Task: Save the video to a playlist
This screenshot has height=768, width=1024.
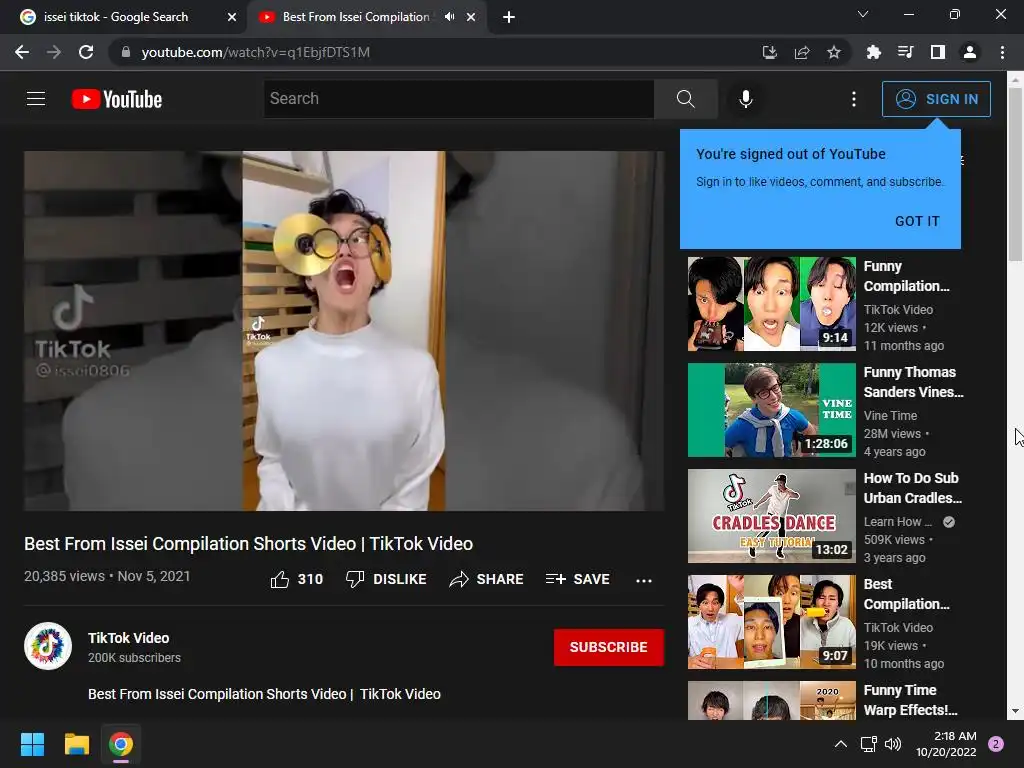Action: (577, 579)
